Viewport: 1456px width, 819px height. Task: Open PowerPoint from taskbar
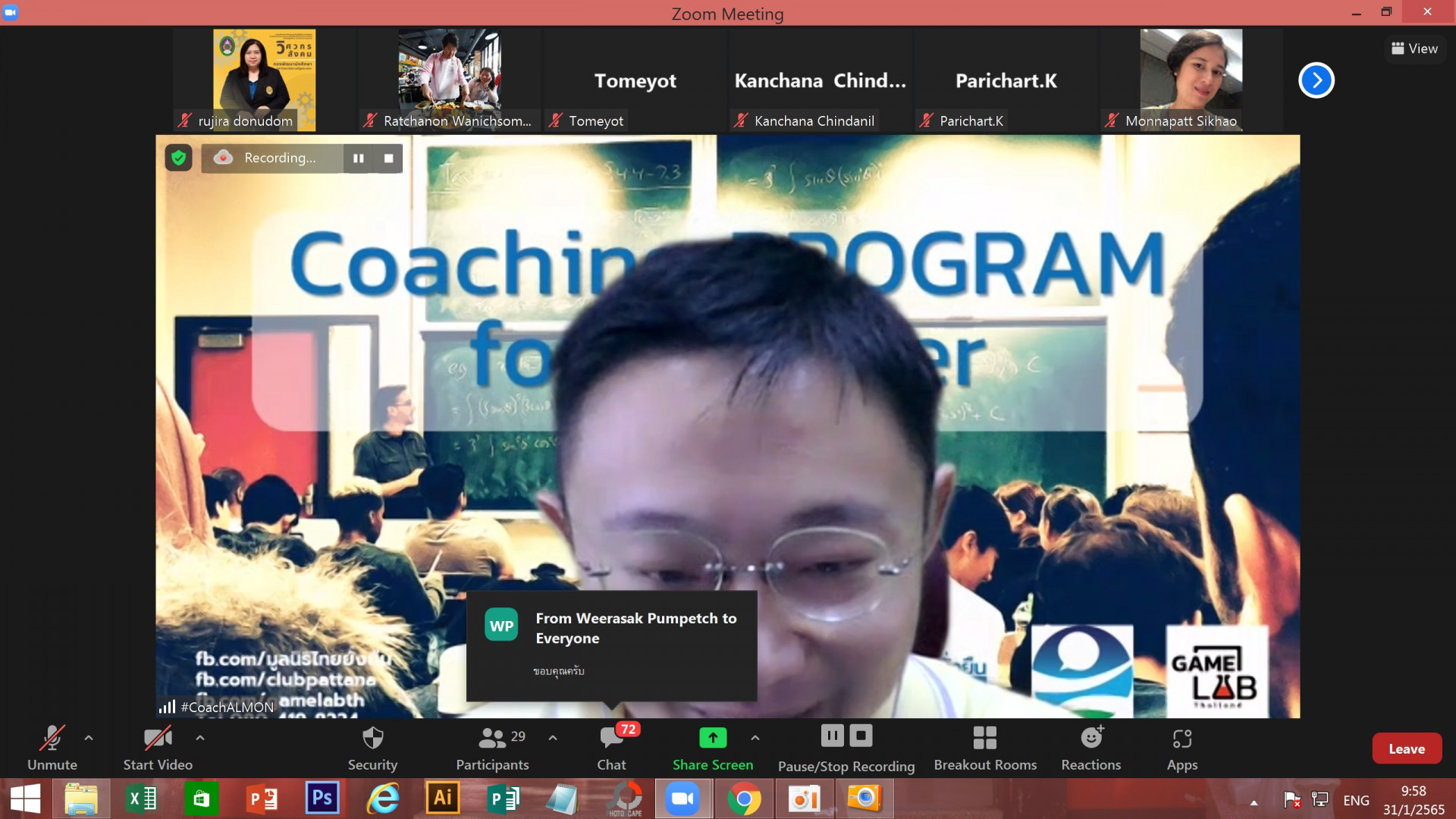tap(262, 799)
